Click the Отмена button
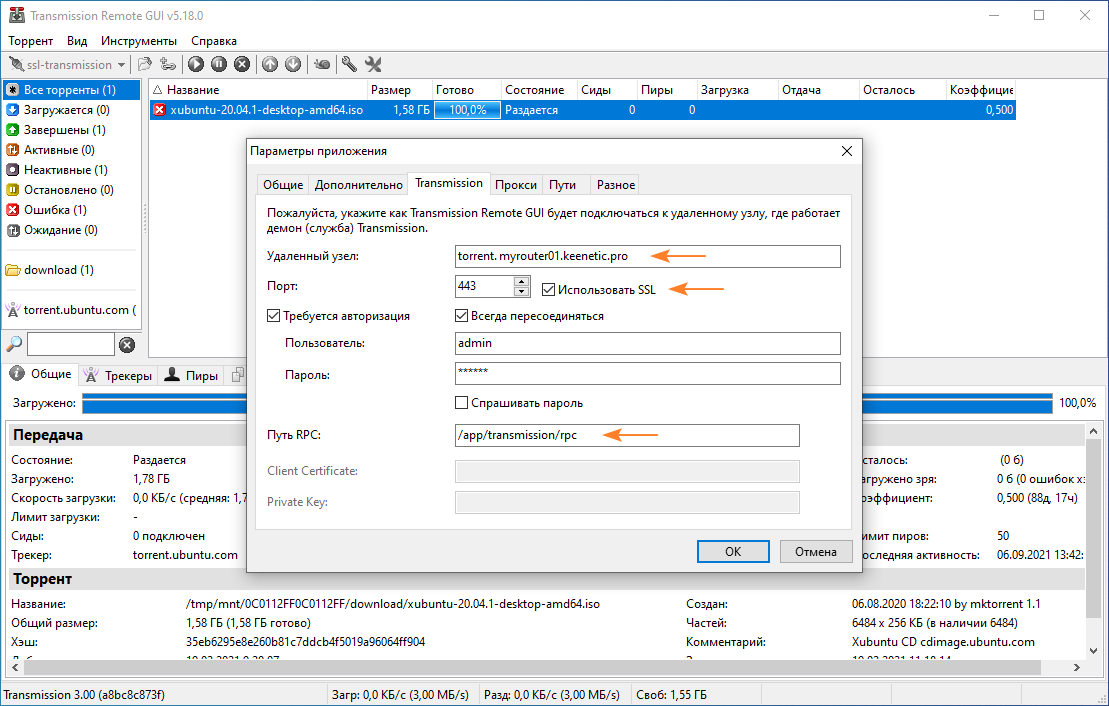 tap(815, 551)
